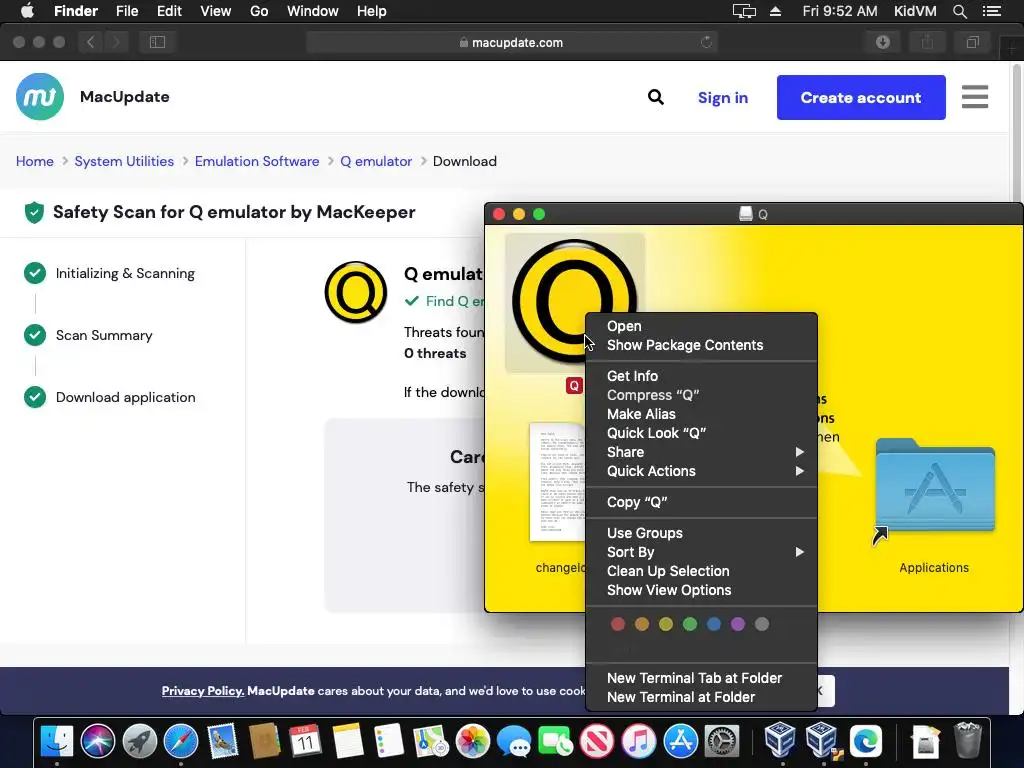Apply the purple tag color
The width and height of the screenshot is (1024, 768).
738,624
